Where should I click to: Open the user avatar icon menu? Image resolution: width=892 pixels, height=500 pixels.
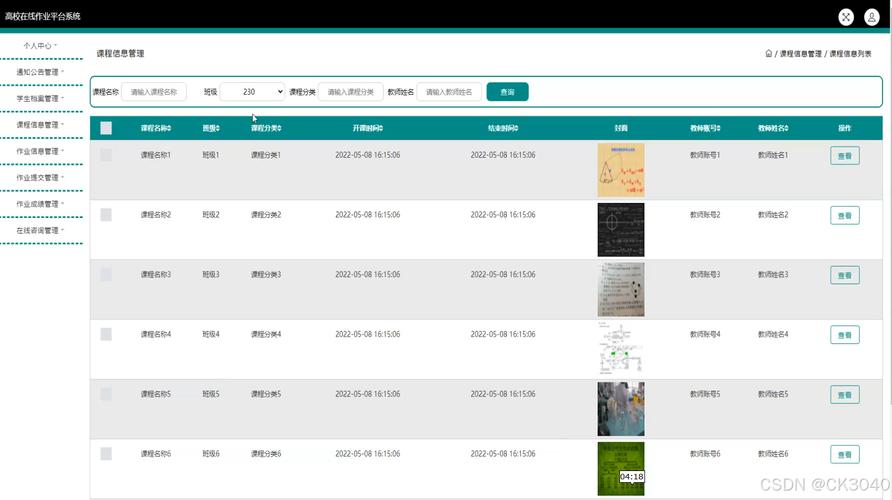[x=872, y=17]
